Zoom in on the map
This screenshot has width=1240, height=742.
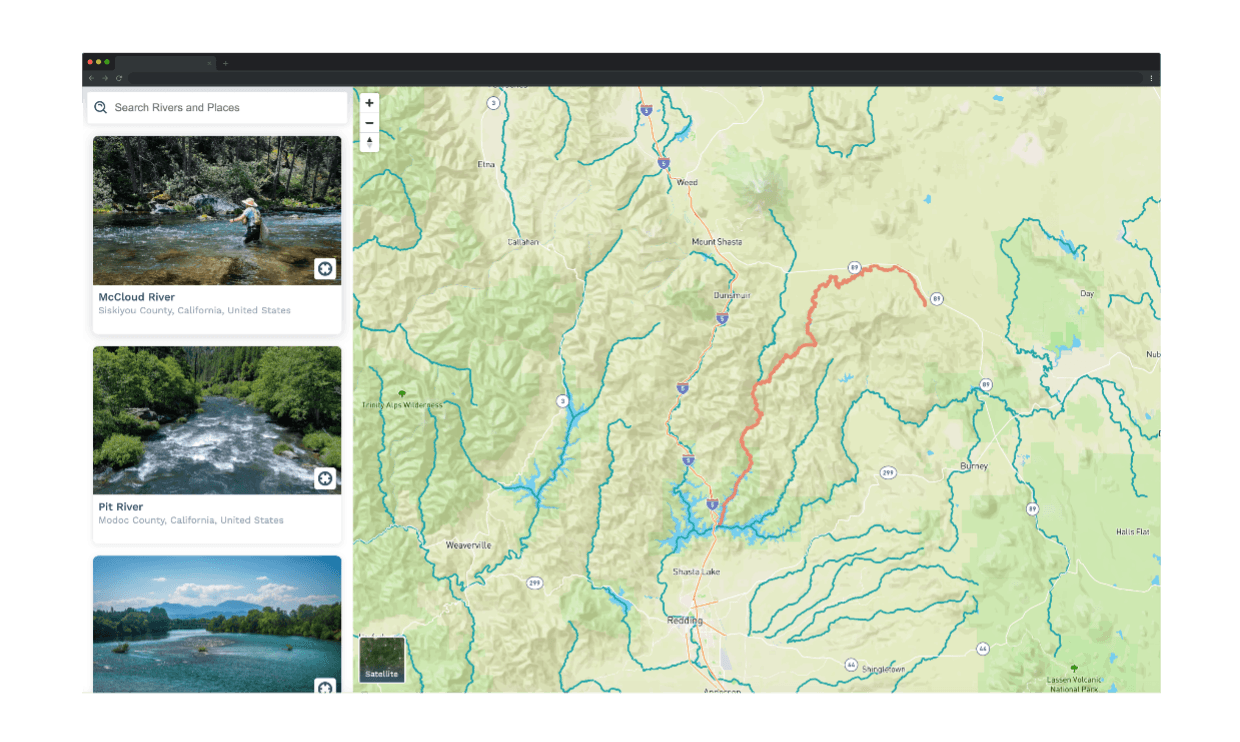pos(369,103)
